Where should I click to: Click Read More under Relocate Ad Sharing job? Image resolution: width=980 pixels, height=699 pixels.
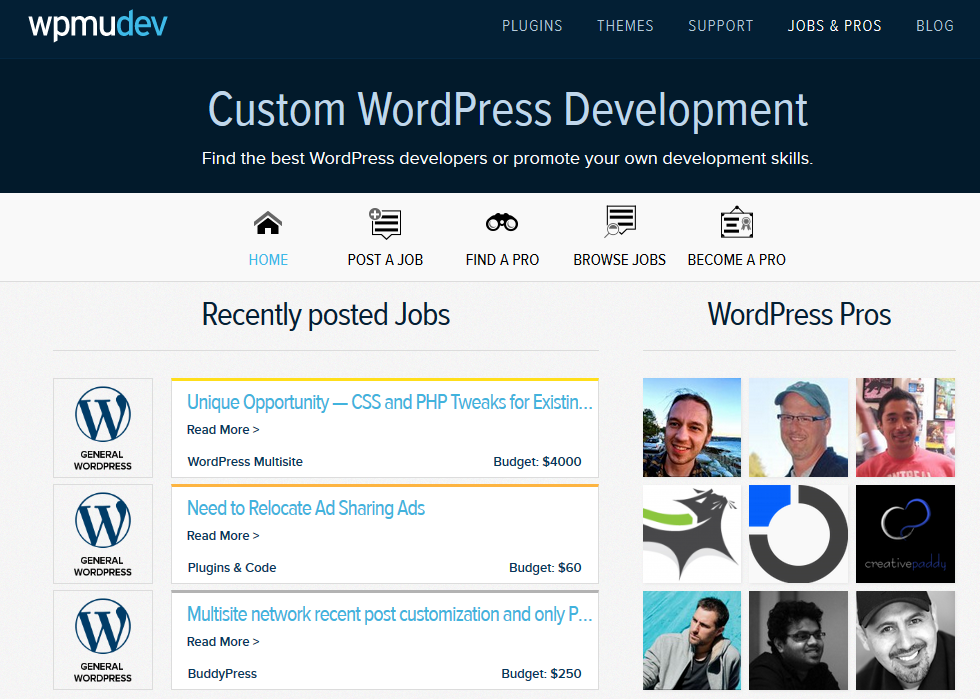click(x=222, y=536)
